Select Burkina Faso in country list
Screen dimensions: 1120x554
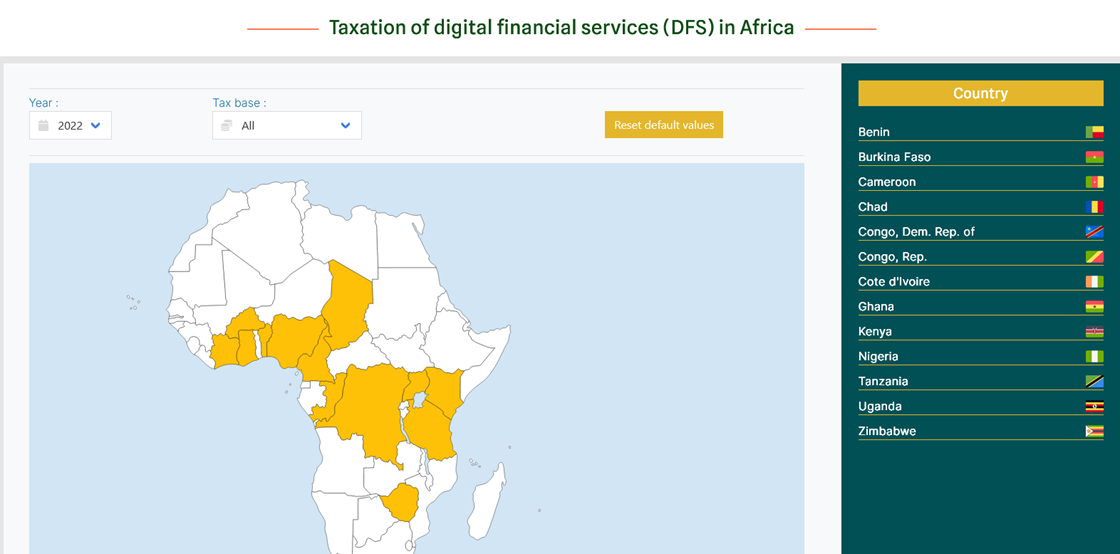(x=981, y=157)
